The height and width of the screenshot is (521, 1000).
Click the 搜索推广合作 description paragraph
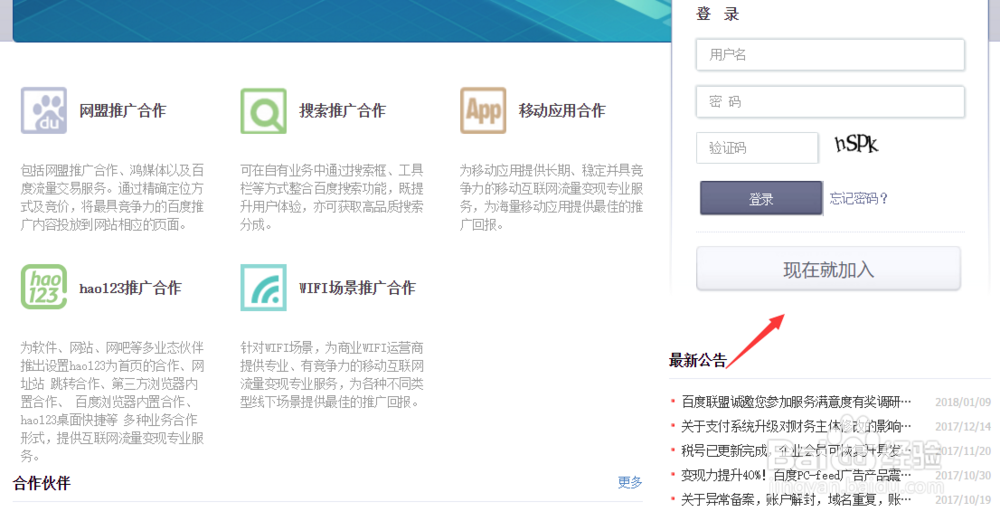pyautogui.click(x=332, y=198)
